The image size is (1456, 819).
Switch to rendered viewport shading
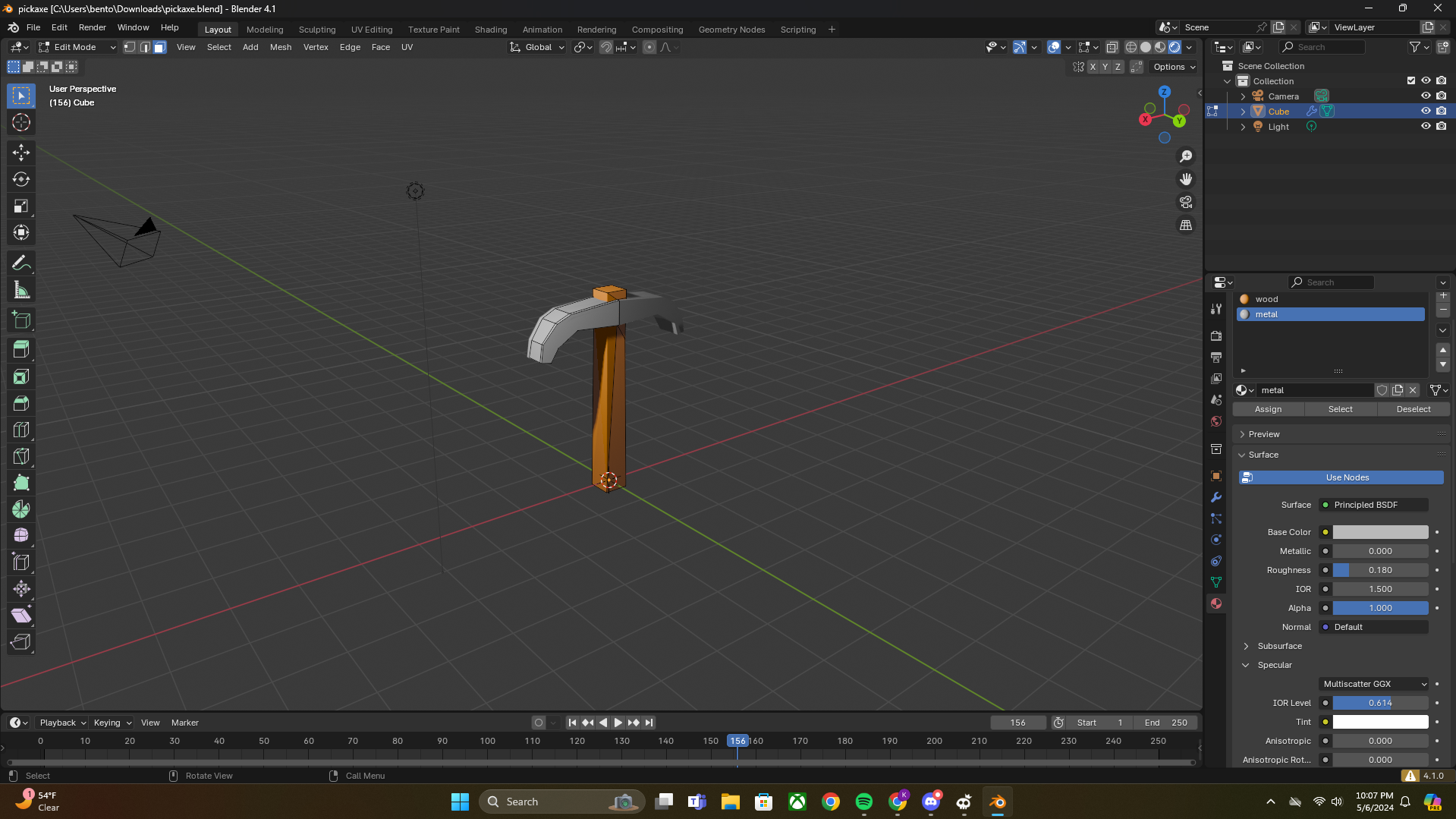(1175, 47)
